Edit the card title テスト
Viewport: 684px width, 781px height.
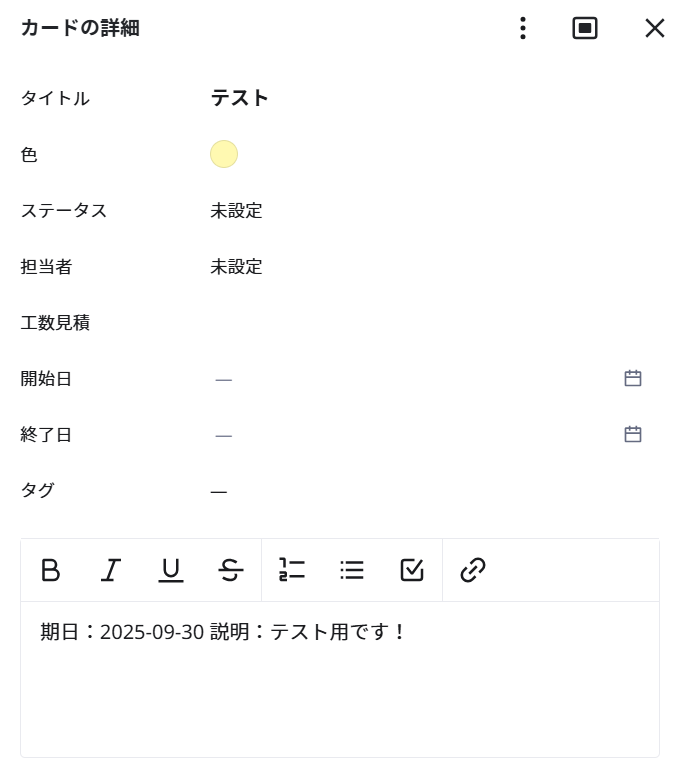pyautogui.click(x=240, y=98)
